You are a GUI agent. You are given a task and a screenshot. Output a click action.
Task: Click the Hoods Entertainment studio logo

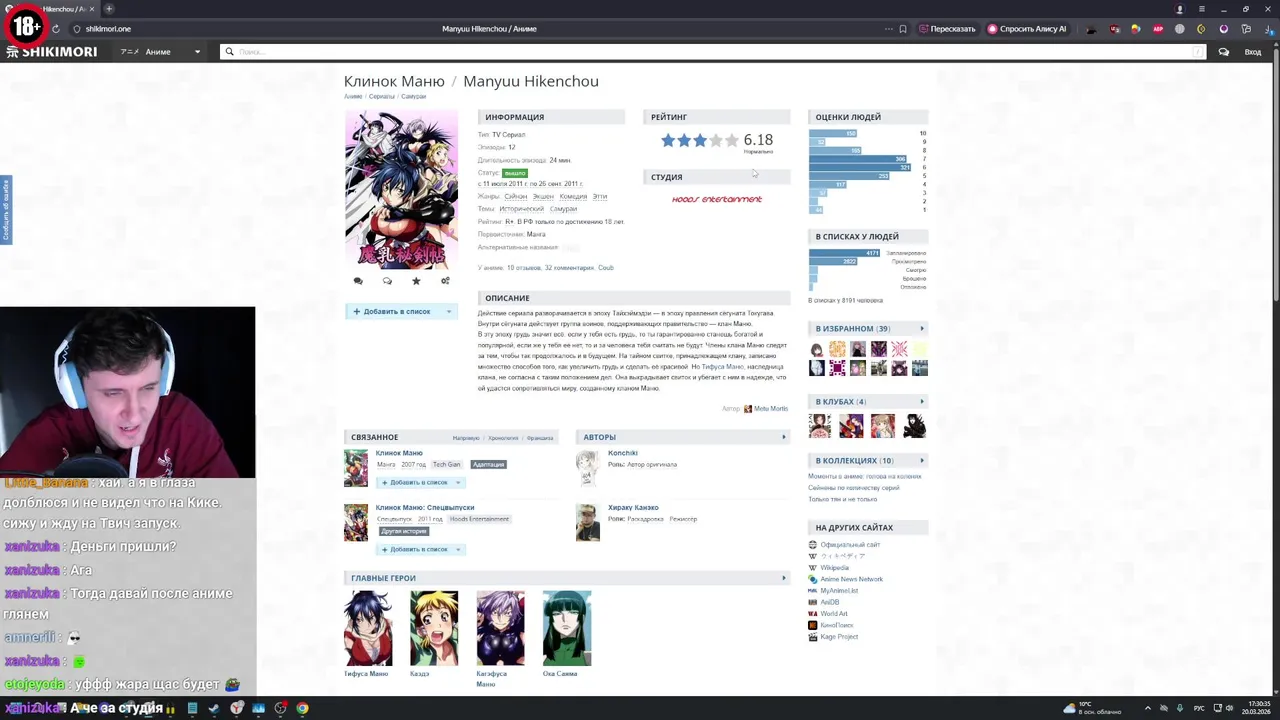717,199
